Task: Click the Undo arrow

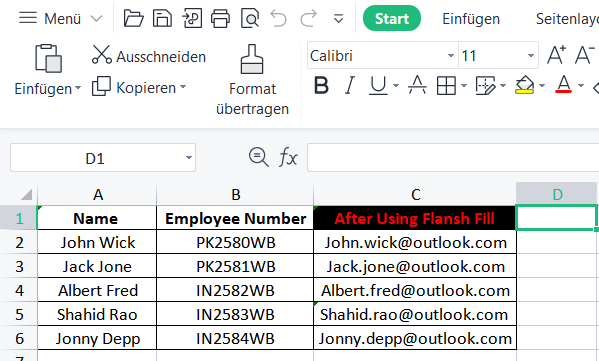Action: (278, 18)
